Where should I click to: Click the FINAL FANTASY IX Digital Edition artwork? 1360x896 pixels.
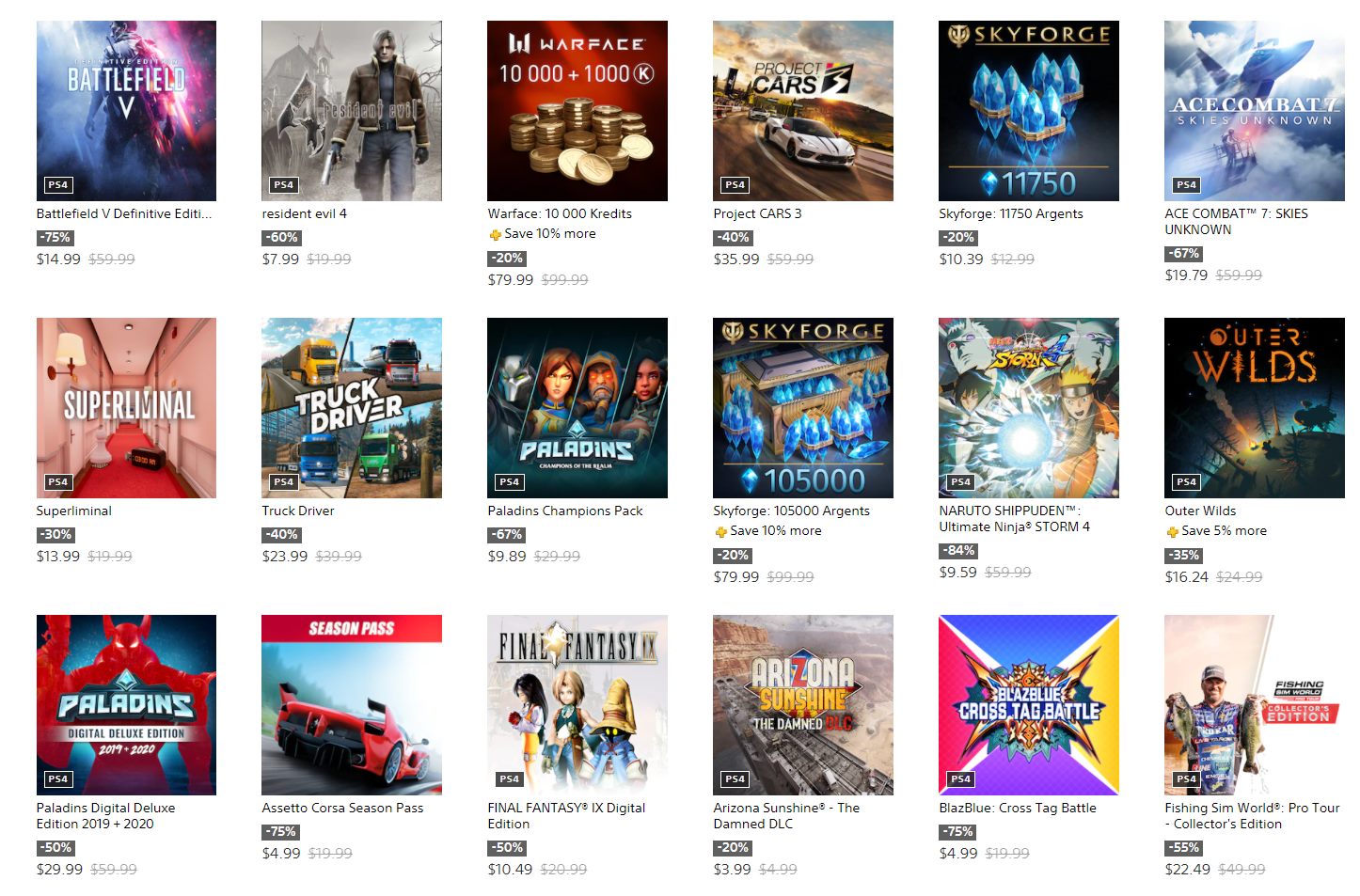(577, 705)
